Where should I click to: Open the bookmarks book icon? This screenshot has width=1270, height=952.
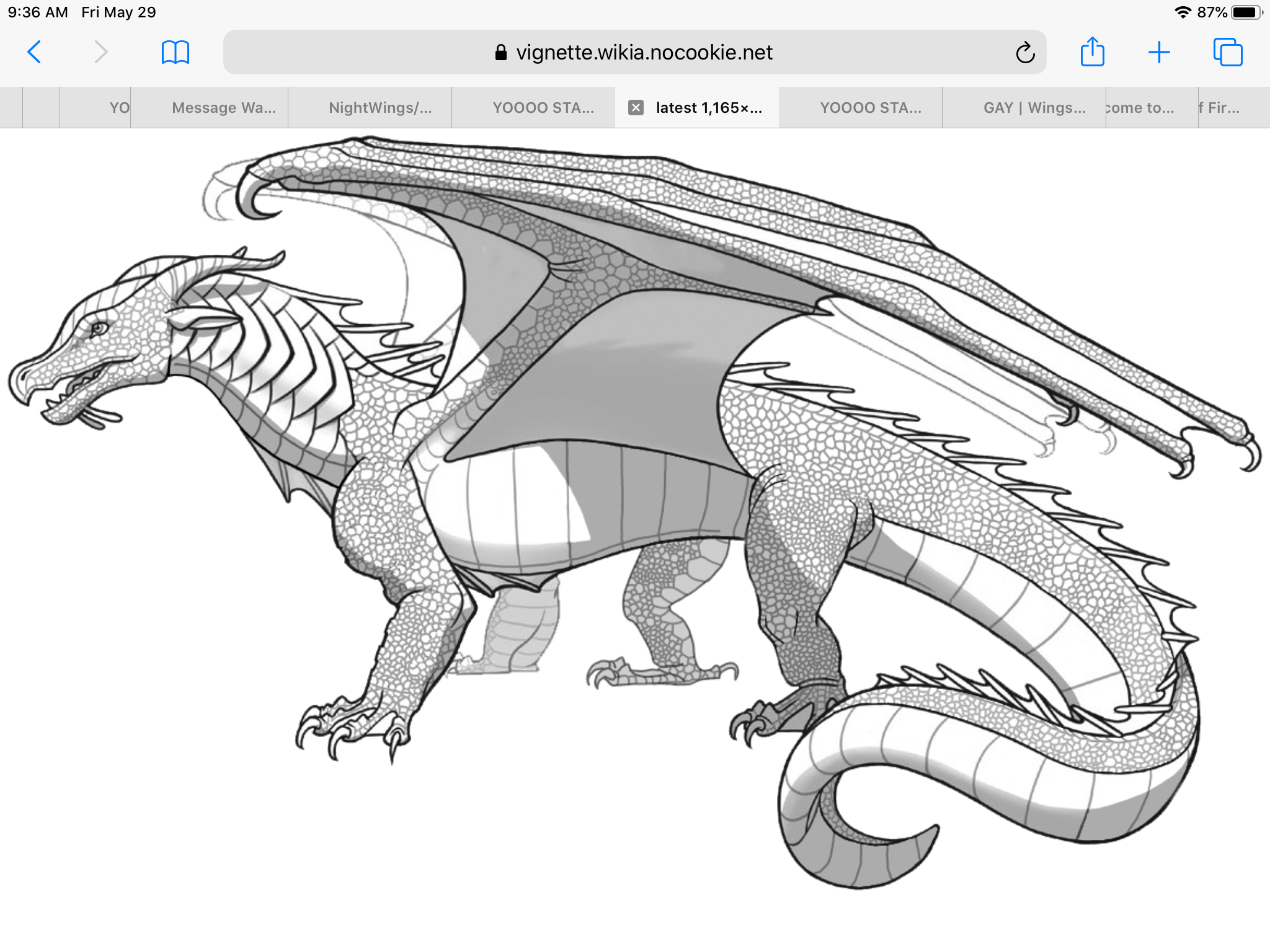coord(175,52)
